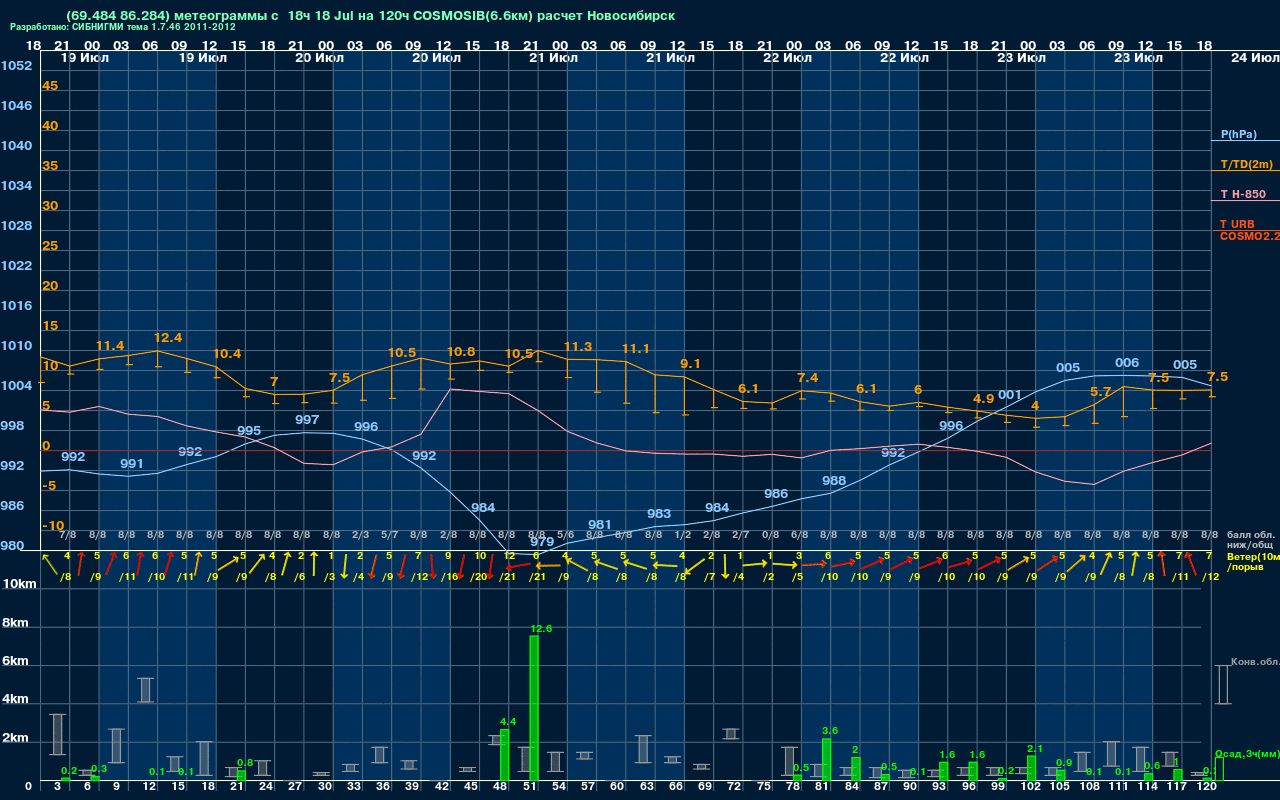Click the "Разработано: СИБНИГМИ тема 1.7.46" credit line
1280x800 pixels.
(x=123, y=27)
